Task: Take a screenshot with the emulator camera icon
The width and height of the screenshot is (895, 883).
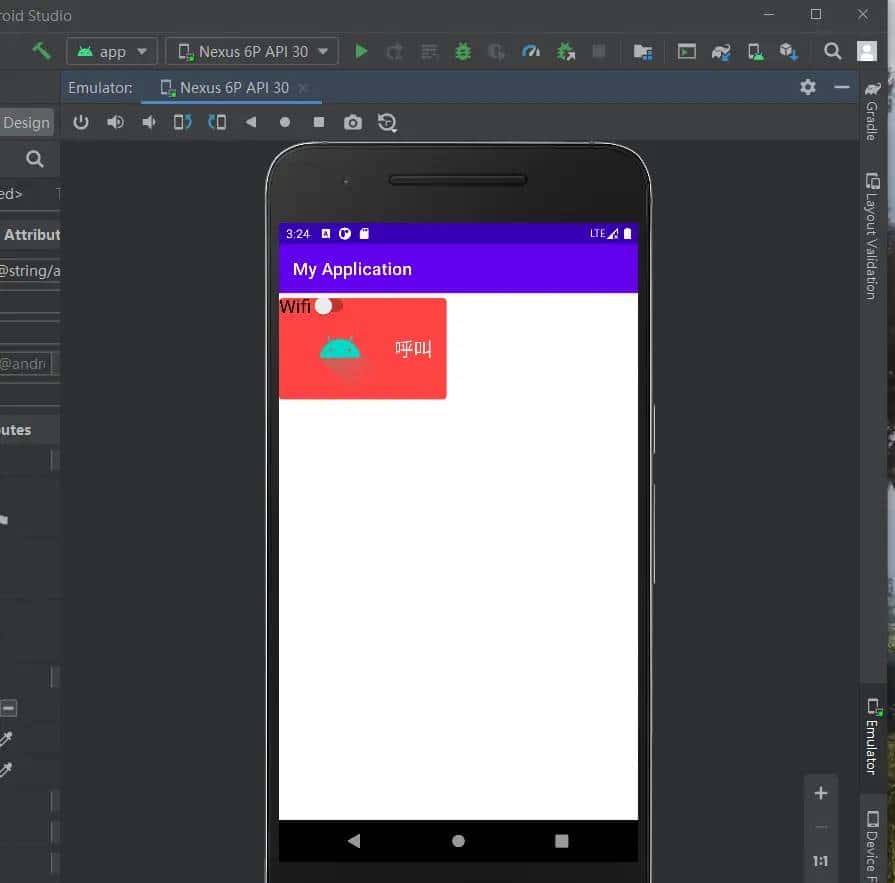Action: [x=352, y=122]
